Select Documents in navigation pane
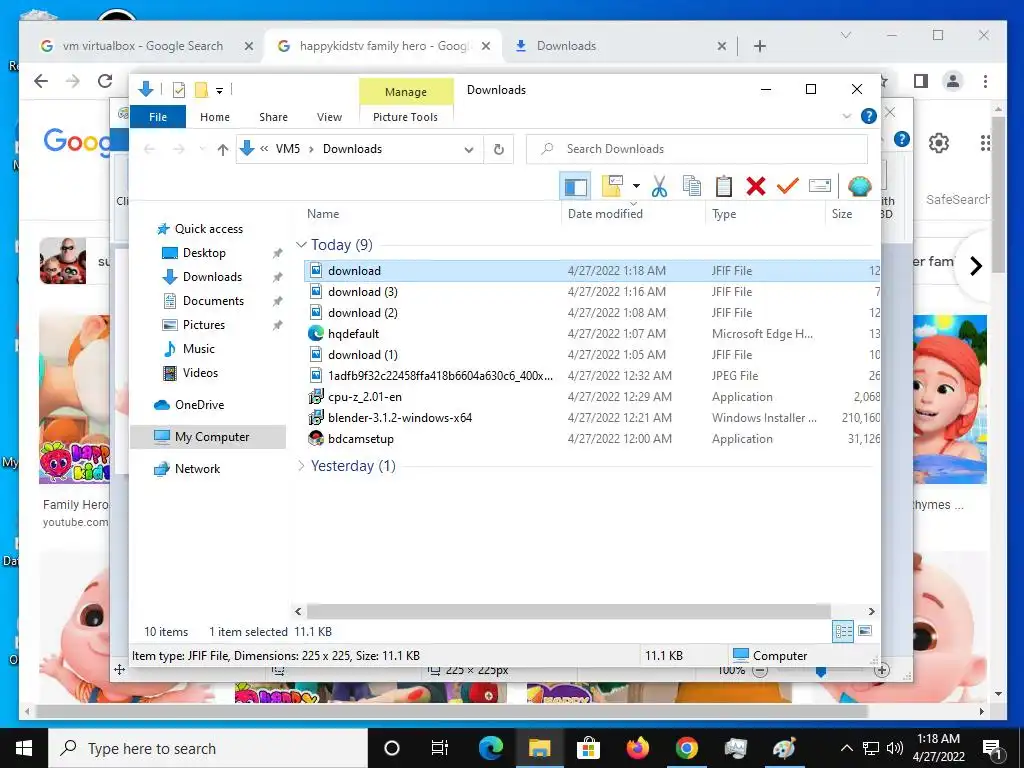The height and width of the screenshot is (768, 1024). pos(213,301)
